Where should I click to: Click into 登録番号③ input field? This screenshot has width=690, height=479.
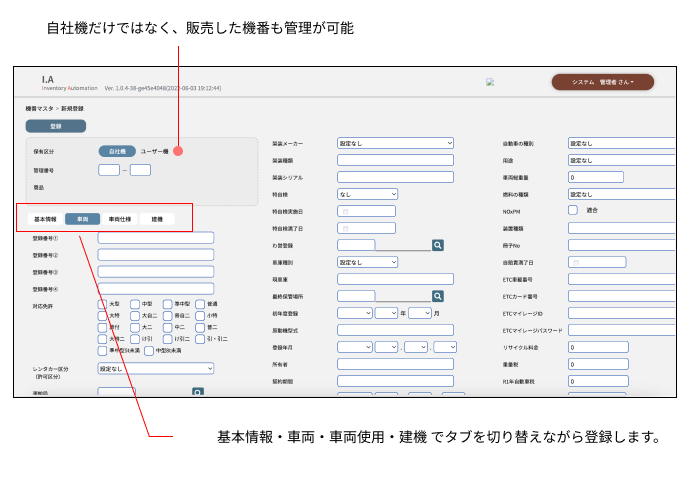tap(156, 272)
